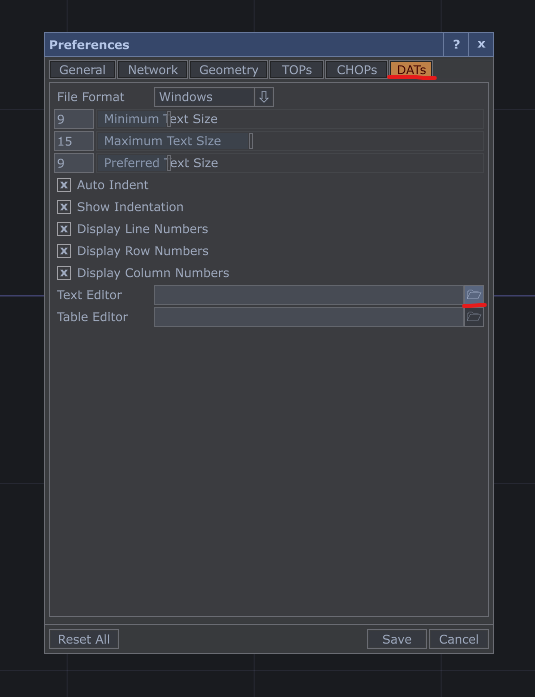This screenshot has height=697, width=535.
Task: Open help with the question mark icon
Action: (456, 44)
